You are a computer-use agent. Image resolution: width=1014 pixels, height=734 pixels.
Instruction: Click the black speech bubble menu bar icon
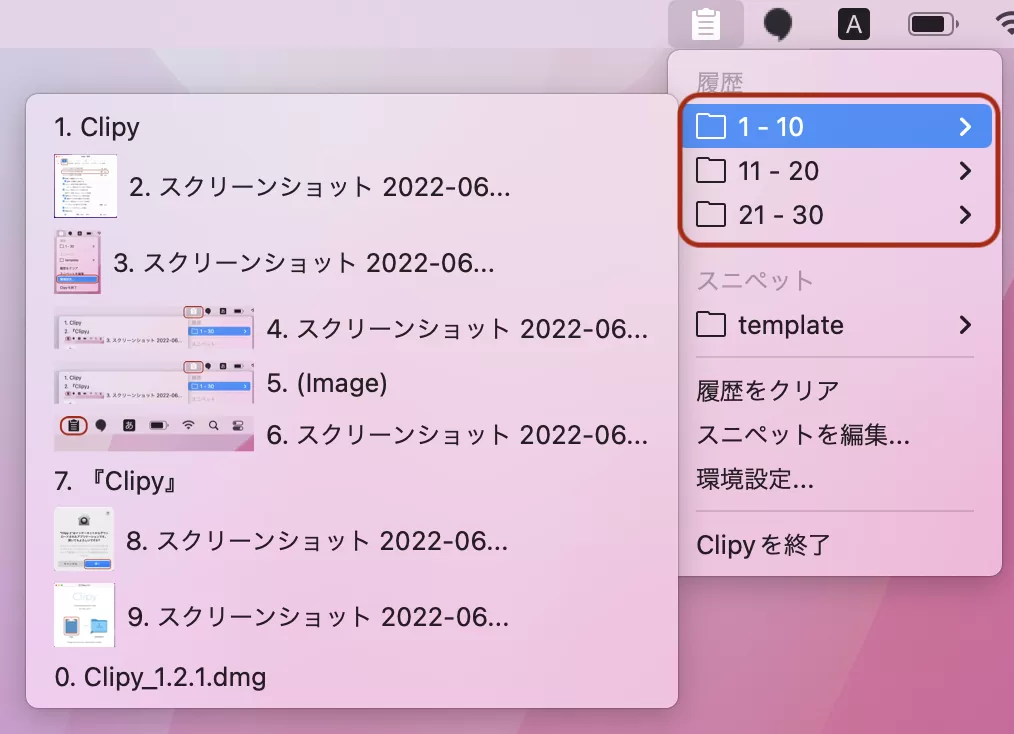778,25
